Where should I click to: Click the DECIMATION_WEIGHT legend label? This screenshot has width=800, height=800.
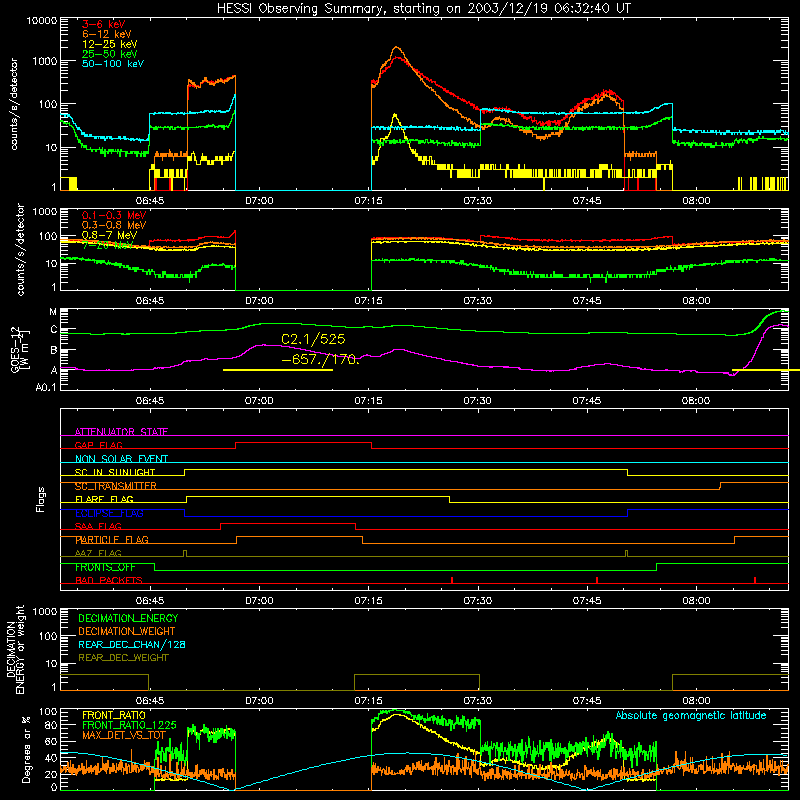127,631
